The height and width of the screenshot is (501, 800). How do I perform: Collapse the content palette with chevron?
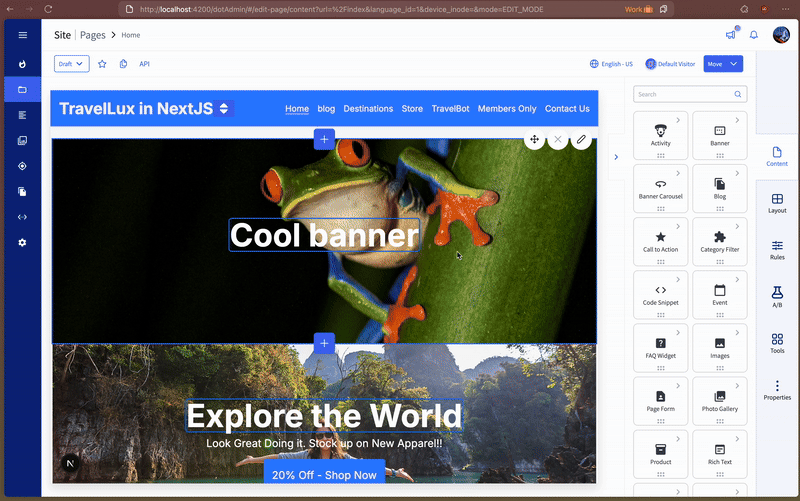coord(615,157)
